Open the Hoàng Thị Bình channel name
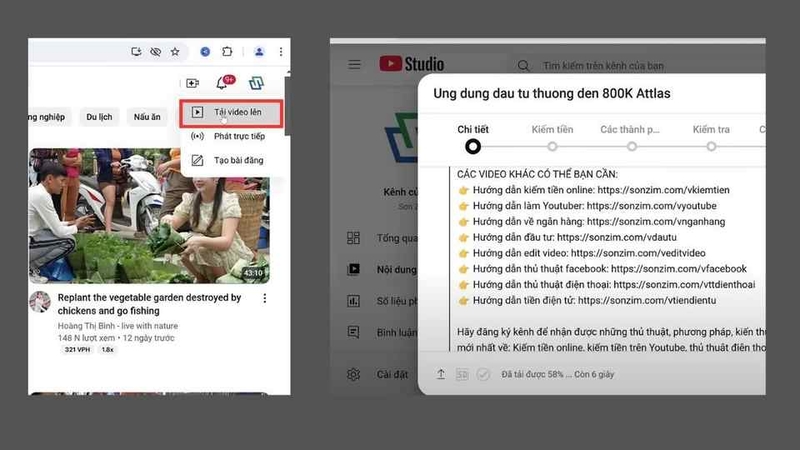 (x=118, y=326)
